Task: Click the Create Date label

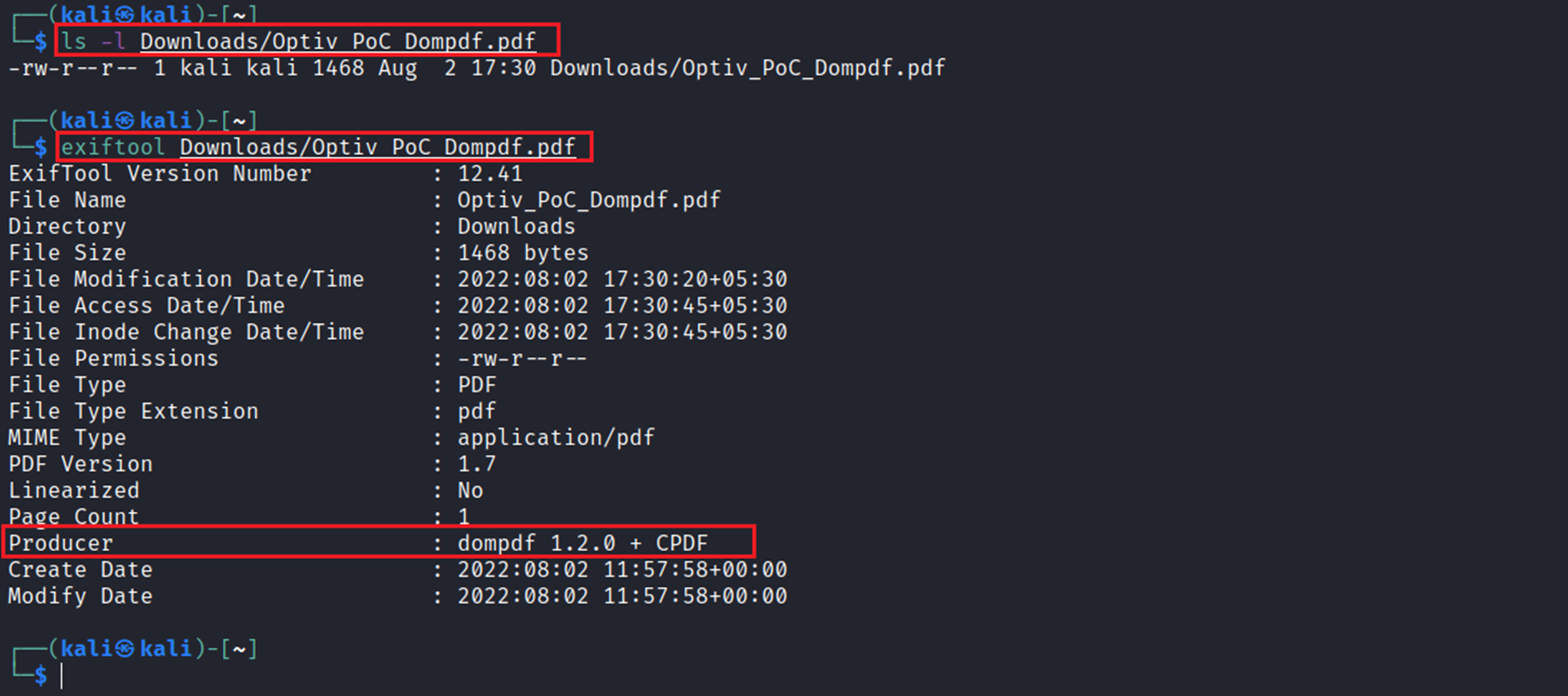Action: click(x=80, y=570)
